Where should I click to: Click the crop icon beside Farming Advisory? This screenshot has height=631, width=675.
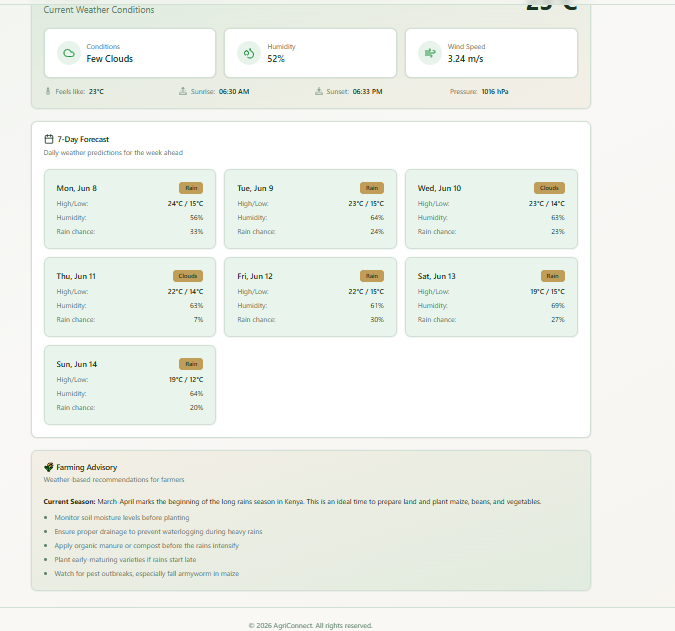tap(49, 467)
